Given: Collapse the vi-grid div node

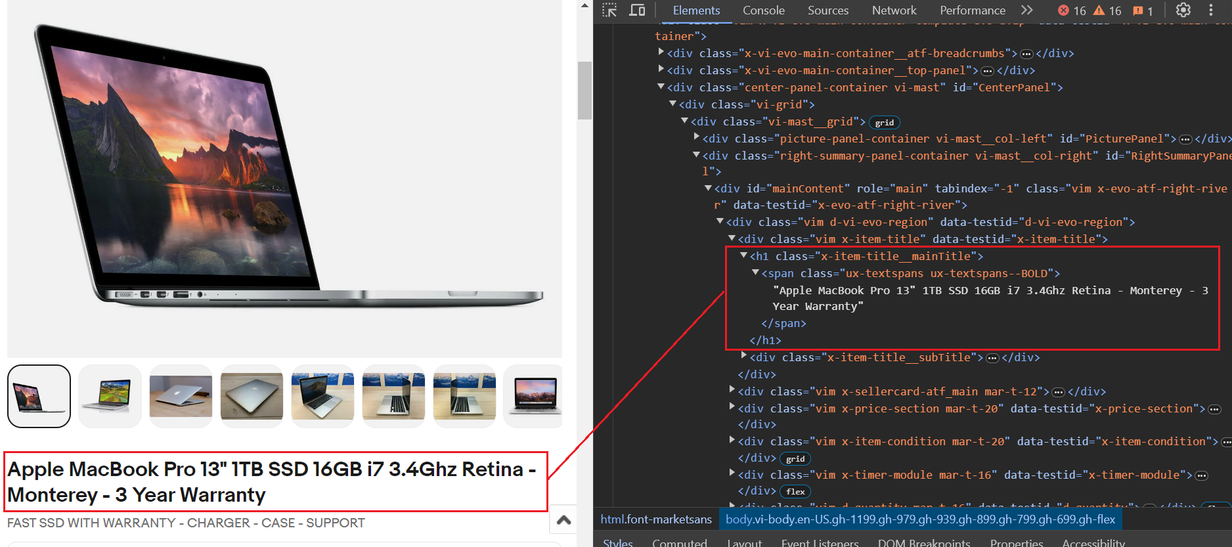Looking at the screenshot, I should (x=672, y=104).
